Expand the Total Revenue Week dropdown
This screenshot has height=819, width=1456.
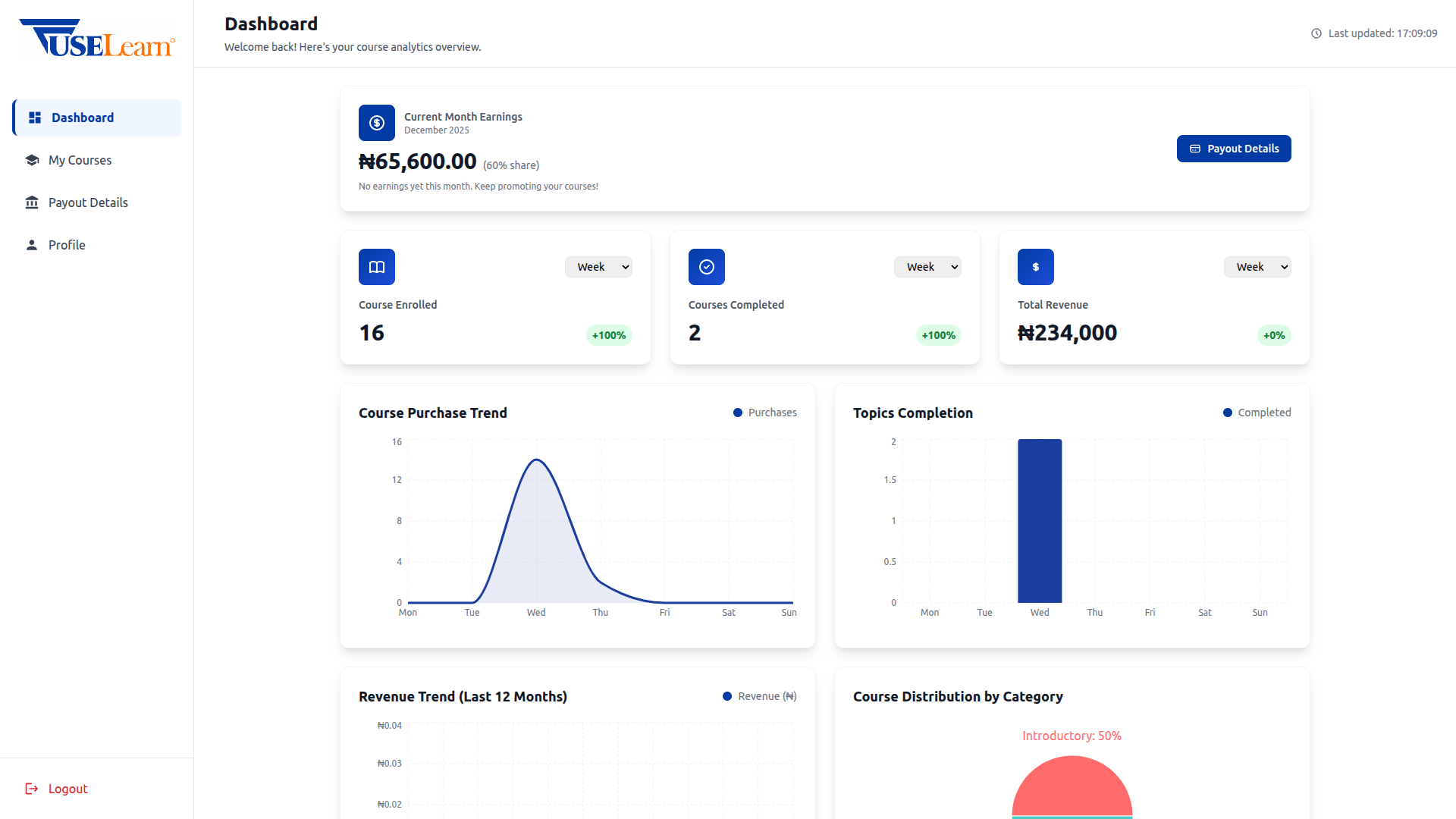tap(1257, 267)
